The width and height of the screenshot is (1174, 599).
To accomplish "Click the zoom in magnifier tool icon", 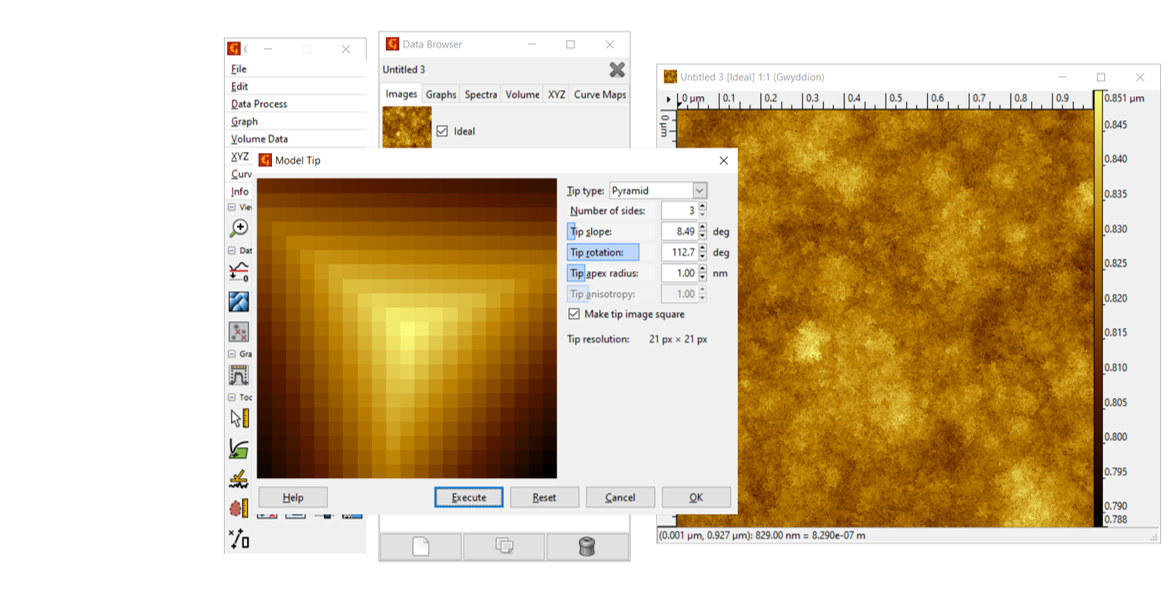I will pos(239,228).
